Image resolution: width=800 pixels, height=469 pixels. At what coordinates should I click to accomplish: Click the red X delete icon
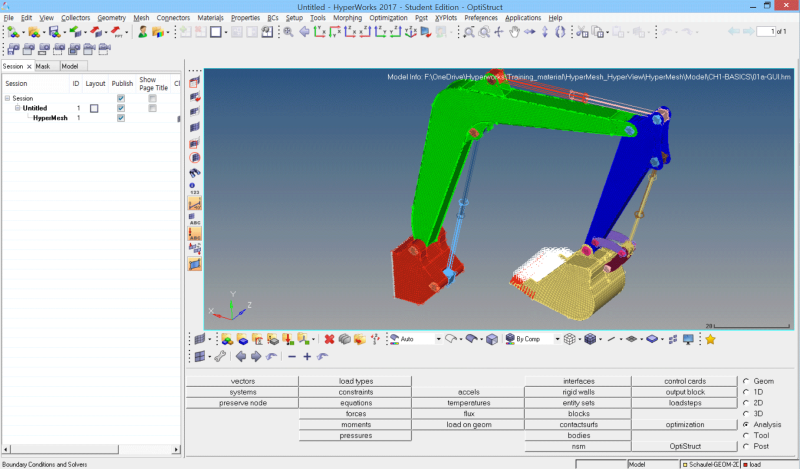point(330,339)
